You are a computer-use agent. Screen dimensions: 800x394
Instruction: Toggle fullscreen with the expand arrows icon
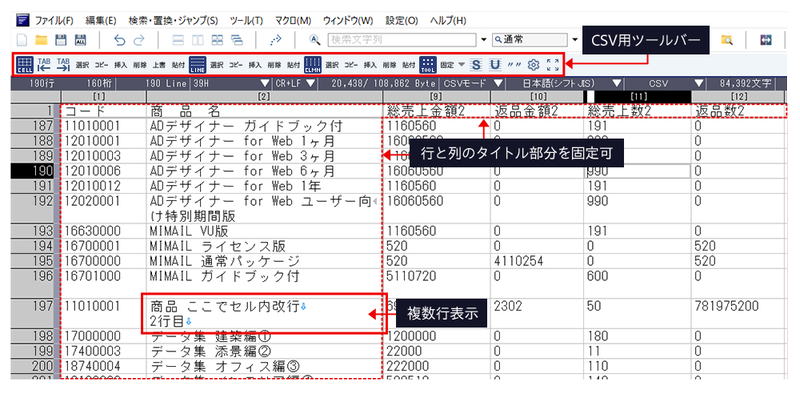tap(553, 65)
